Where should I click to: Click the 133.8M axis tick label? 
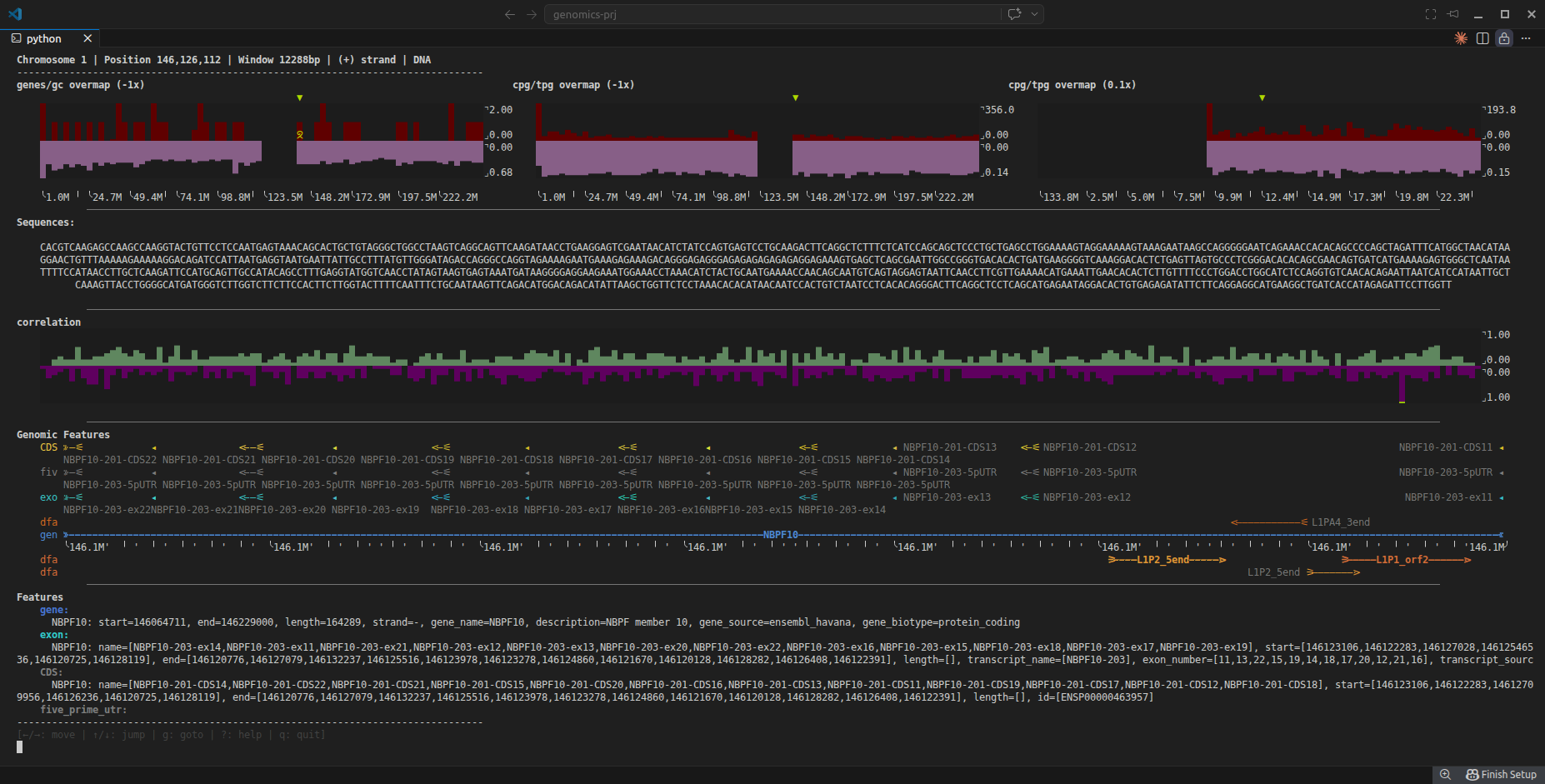coord(1061,197)
